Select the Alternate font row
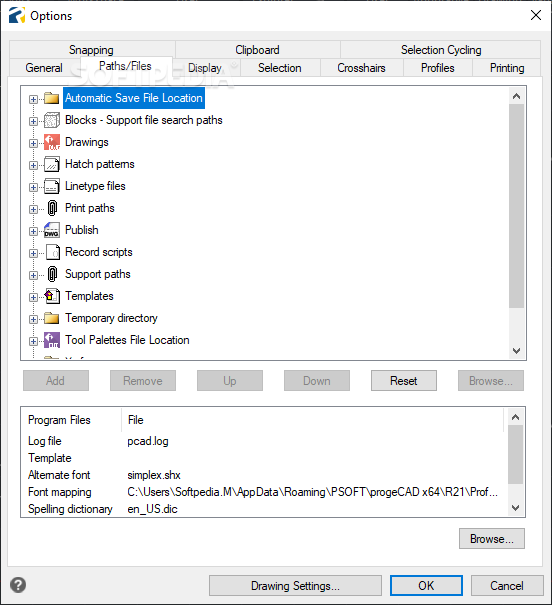The image size is (552, 605). (x=265, y=475)
